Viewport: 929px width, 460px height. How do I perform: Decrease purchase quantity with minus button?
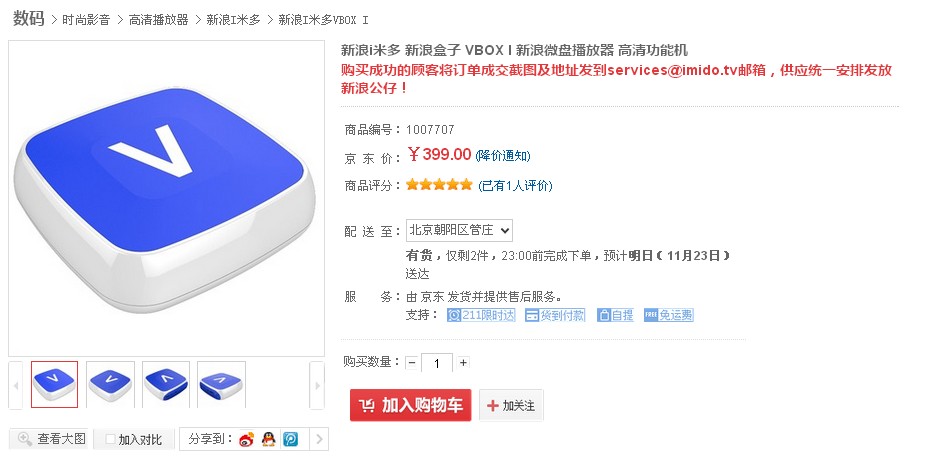coord(412,363)
